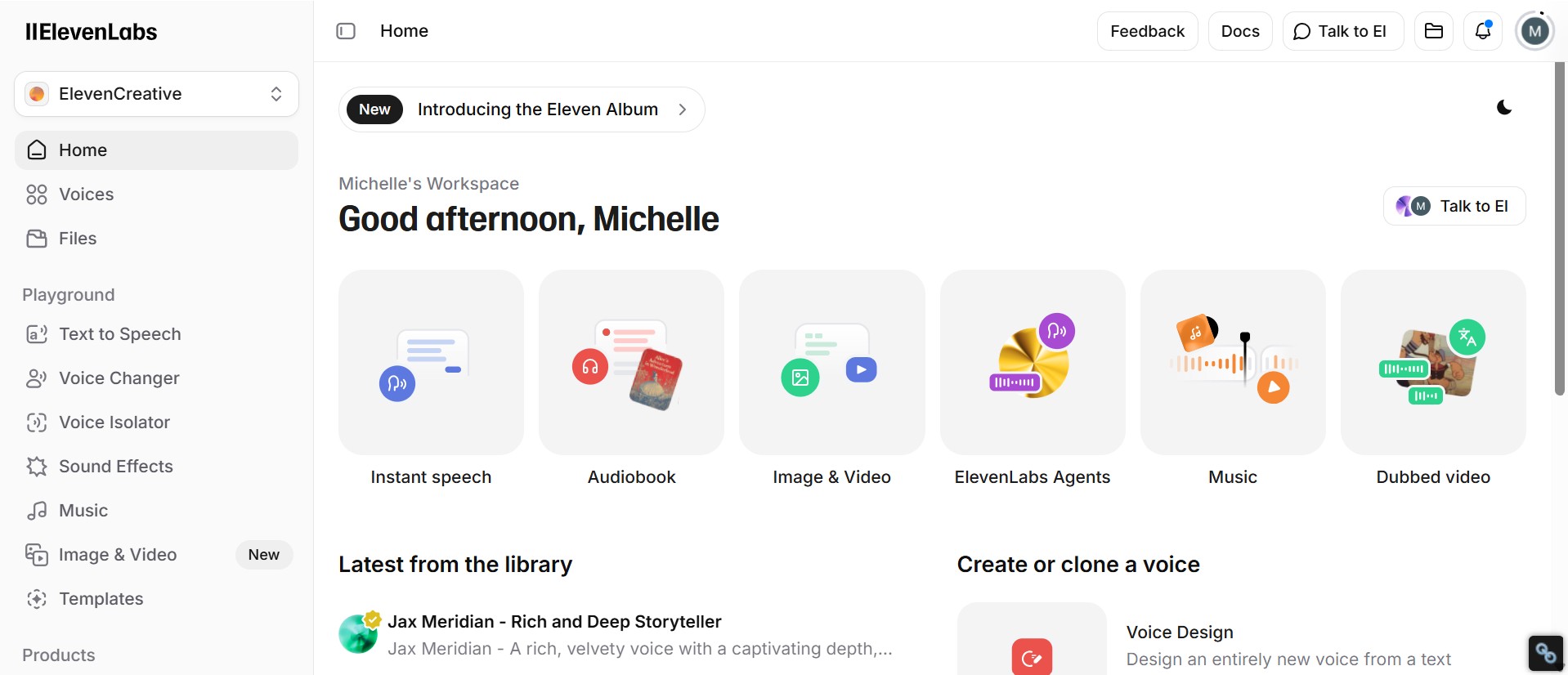This screenshot has height=675, width=1568.
Task: Open Jax Meridian - Rich and Deep Storyteller
Action: [x=554, y=622]
